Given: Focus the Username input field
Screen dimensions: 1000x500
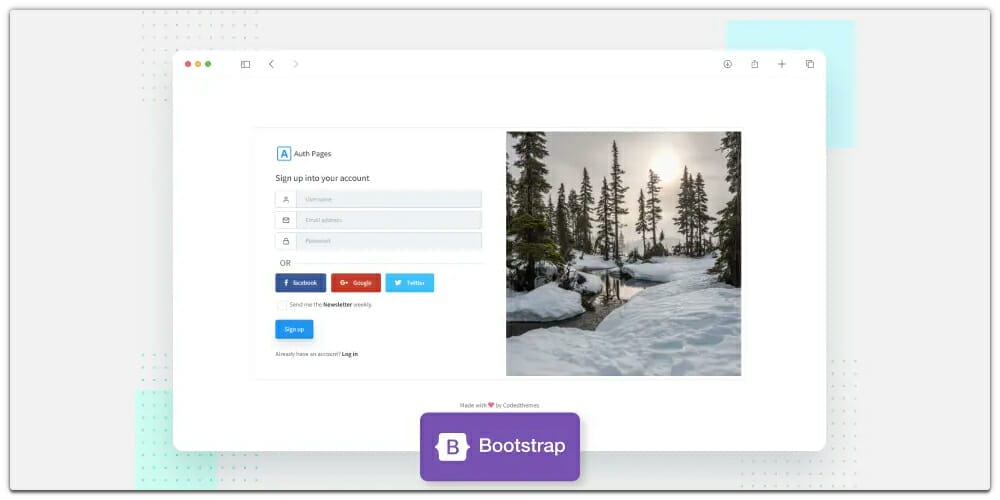Looking at the screenshot, I should click(x=389, y=199).
